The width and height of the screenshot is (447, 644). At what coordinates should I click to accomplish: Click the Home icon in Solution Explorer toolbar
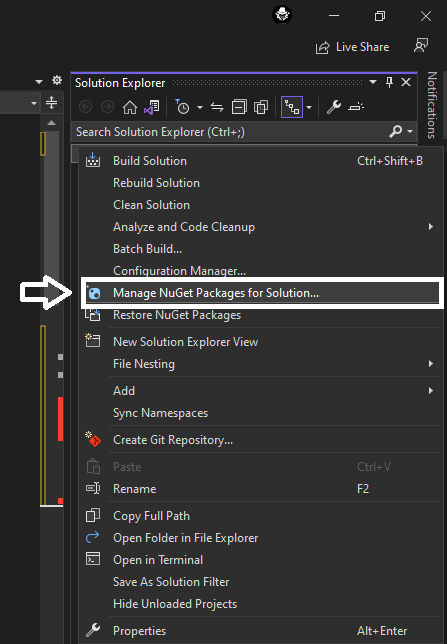pos(130,108)
